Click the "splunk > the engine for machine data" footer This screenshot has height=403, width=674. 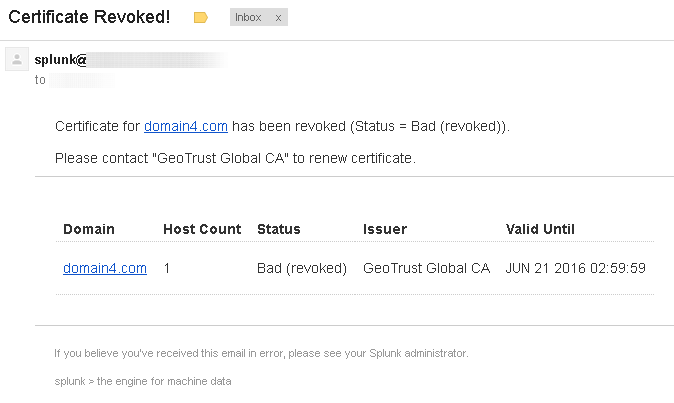tap(144, 381)
